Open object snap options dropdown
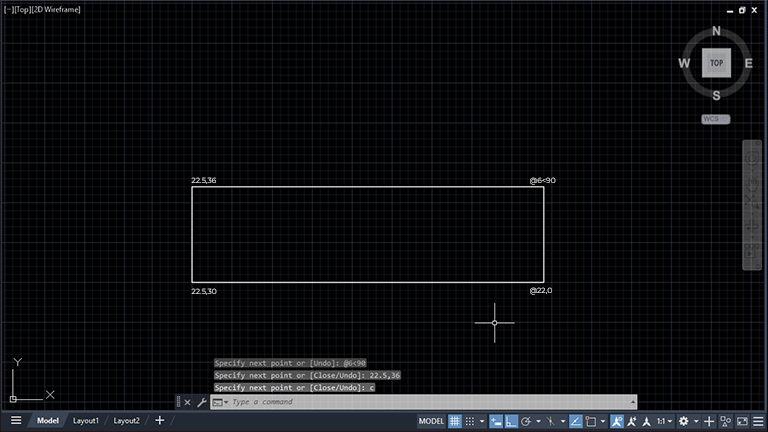Image resolution: width=768 pixels, height=432 pixels. [x=603, y=421]
